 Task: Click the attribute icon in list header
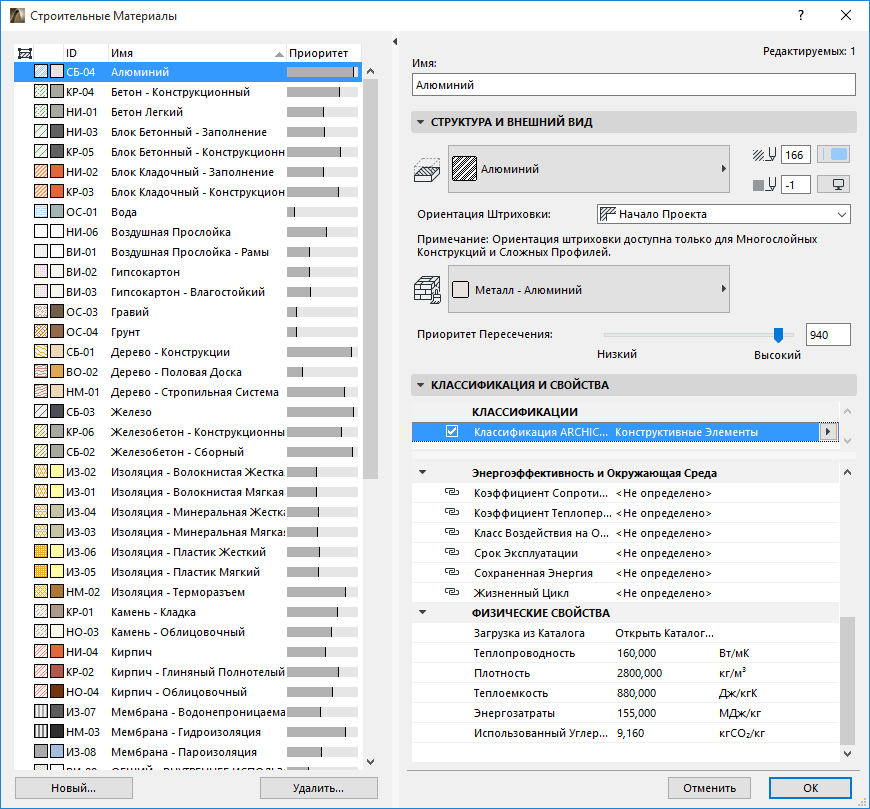(26, 52)
